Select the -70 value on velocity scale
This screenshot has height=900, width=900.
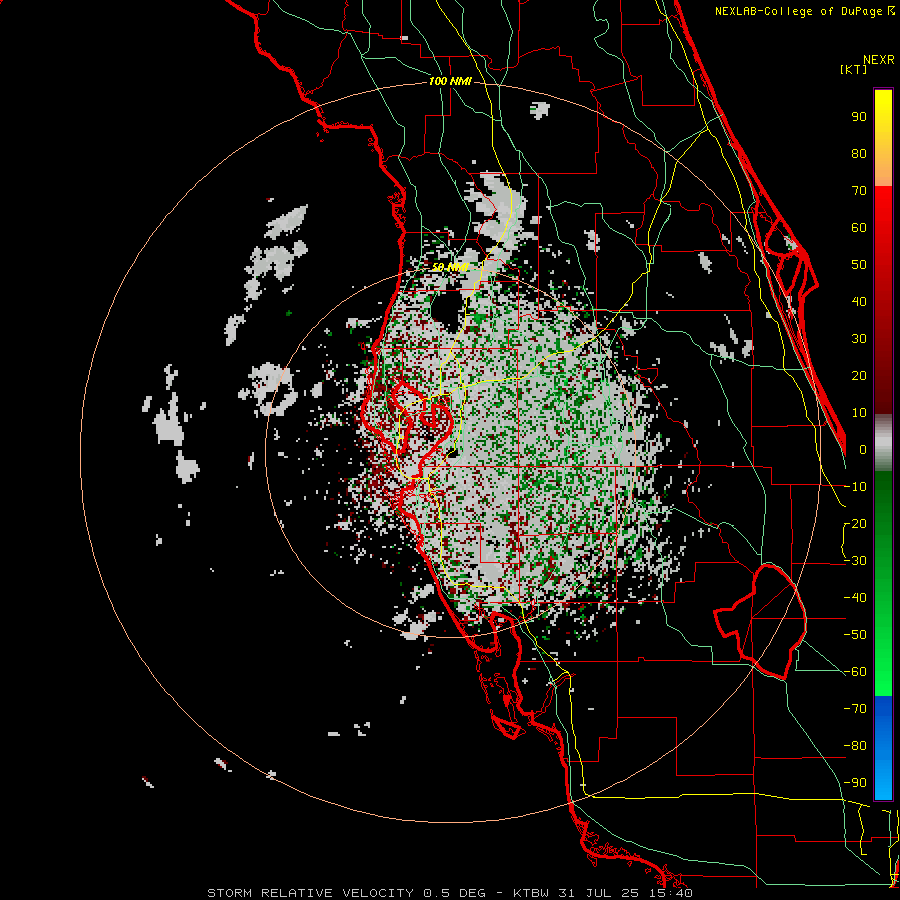pyautogui.click(x=855, y=709)
